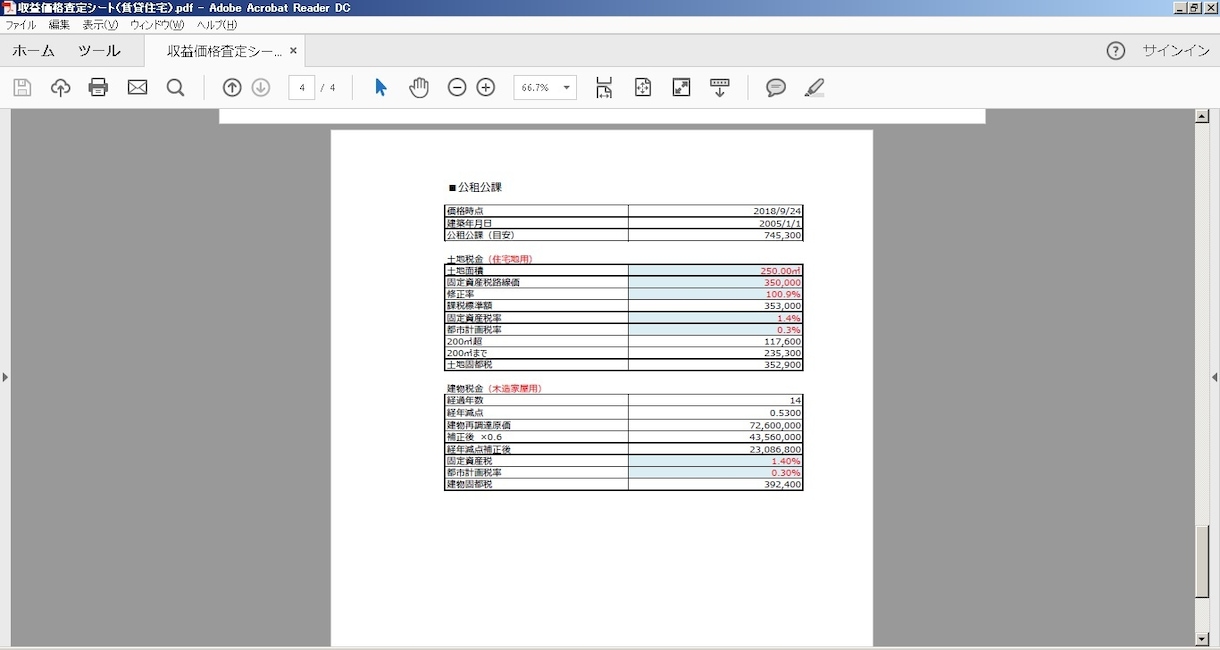The image size is (1220, 650).
Task: Open the help question mark icon
Action: (1116, 51)
